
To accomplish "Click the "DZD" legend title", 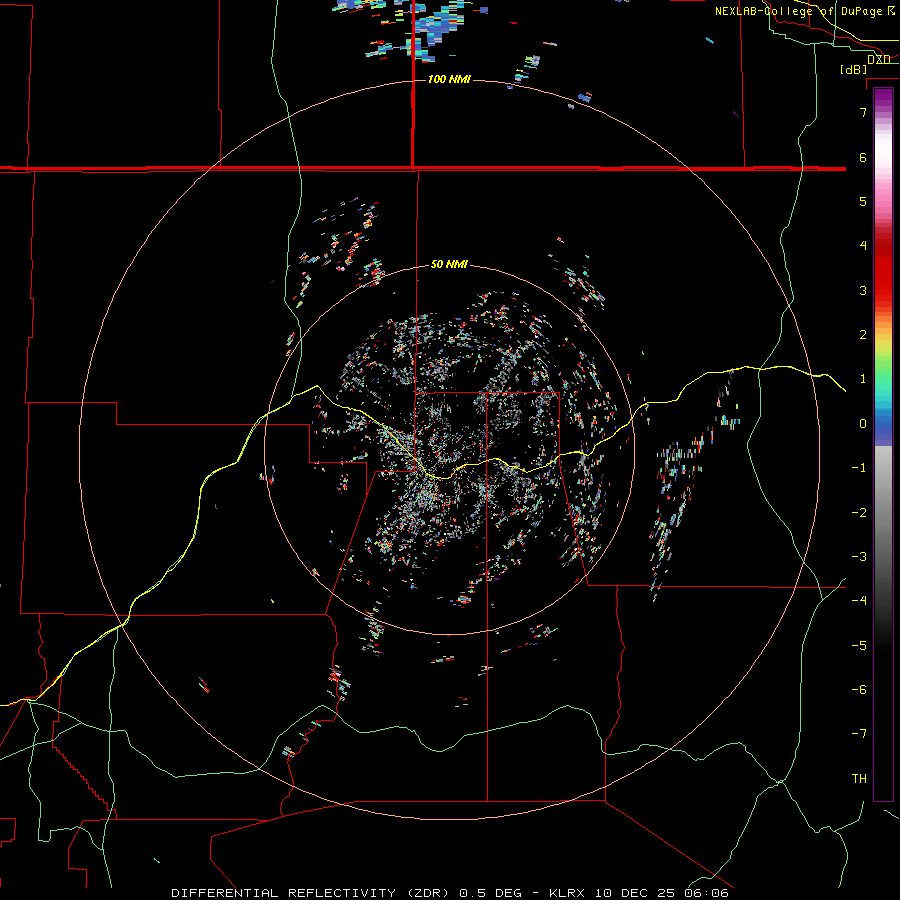I will (878, 59).
